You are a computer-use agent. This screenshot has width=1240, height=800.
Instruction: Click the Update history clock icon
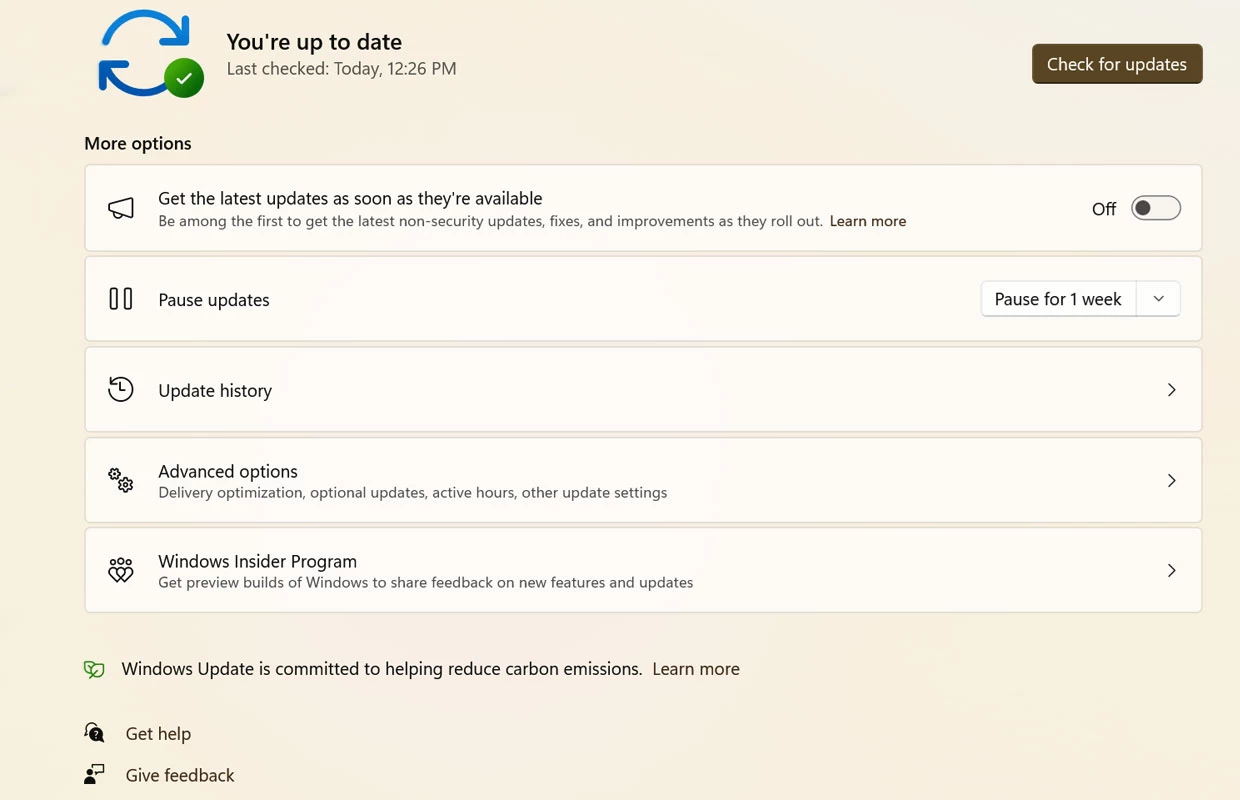click(x=121, y=390)
